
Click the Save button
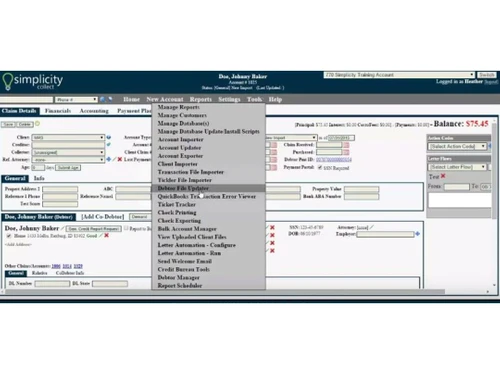8,124
